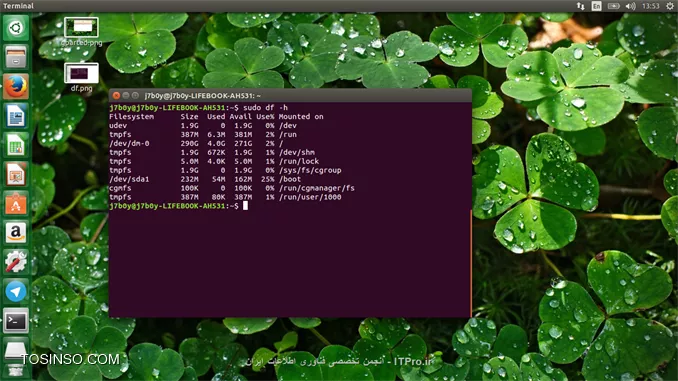The height and width of the screenshot is (381, 678).
Task: Select the Terminal icon in launcher
Action: coord(16,321)
